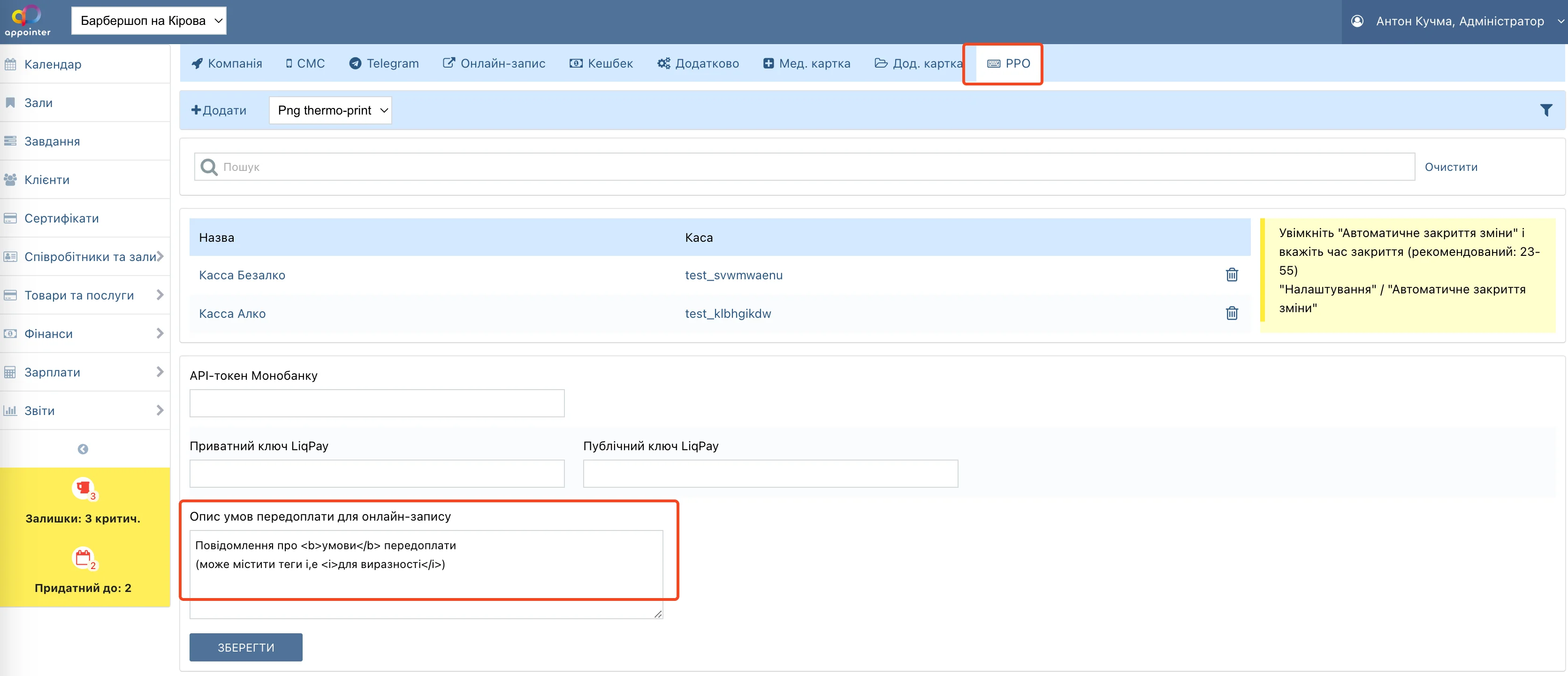Click the Залишки: 3 критич. notice
The image size is (1568, 676).
point(83,518)
